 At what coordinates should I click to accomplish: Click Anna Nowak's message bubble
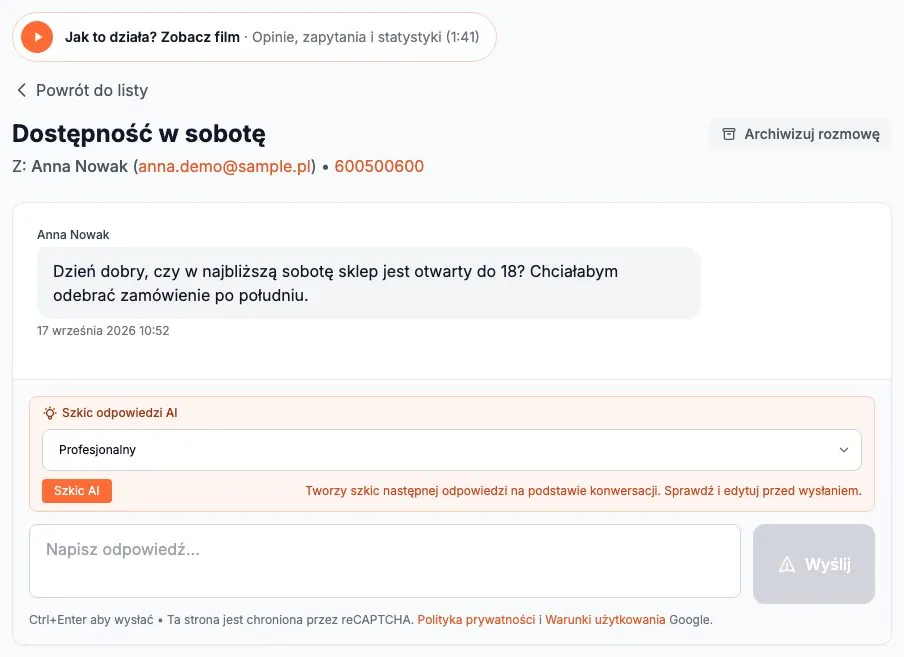point(368,283)
